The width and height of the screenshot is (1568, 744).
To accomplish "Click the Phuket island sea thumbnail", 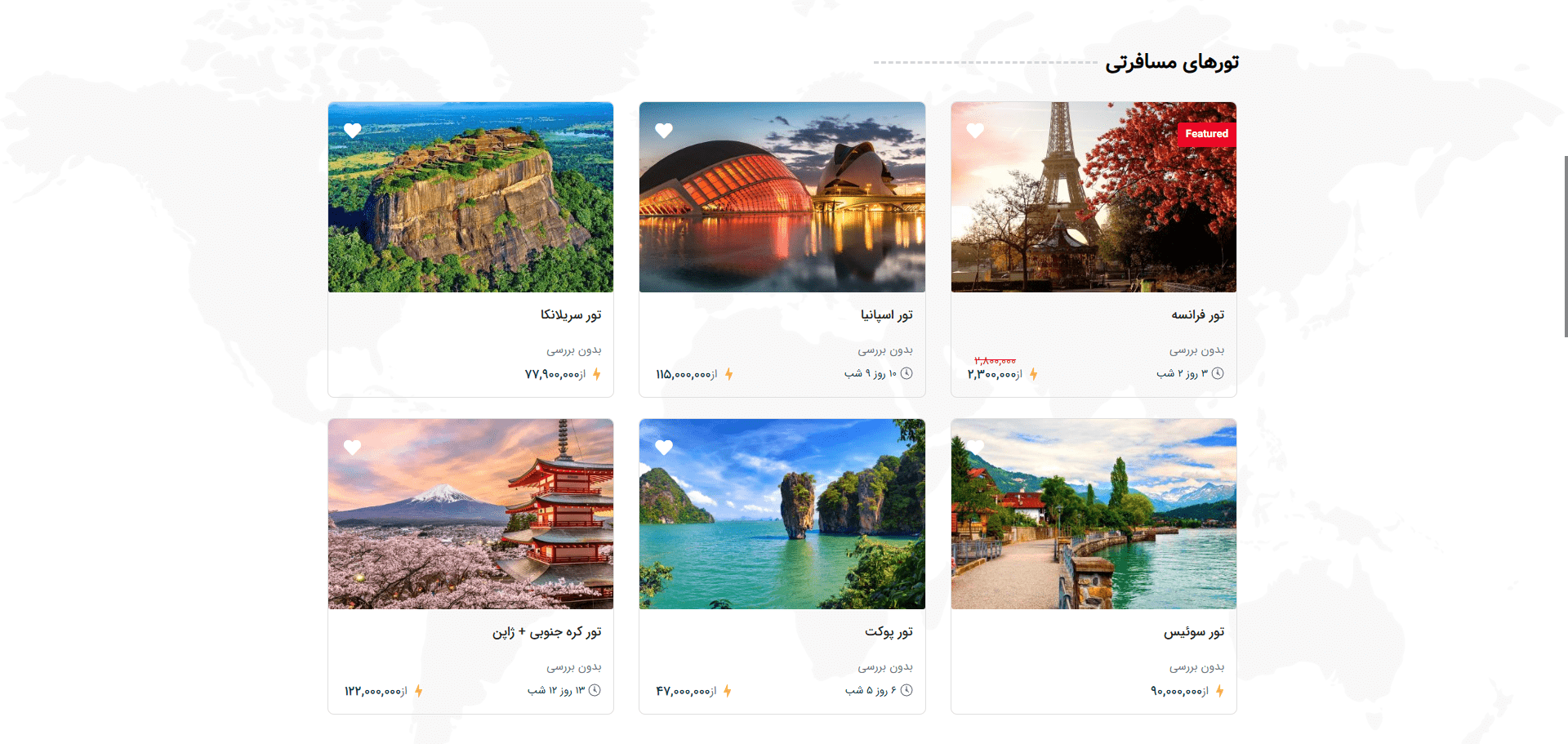I will coord(782,514).
